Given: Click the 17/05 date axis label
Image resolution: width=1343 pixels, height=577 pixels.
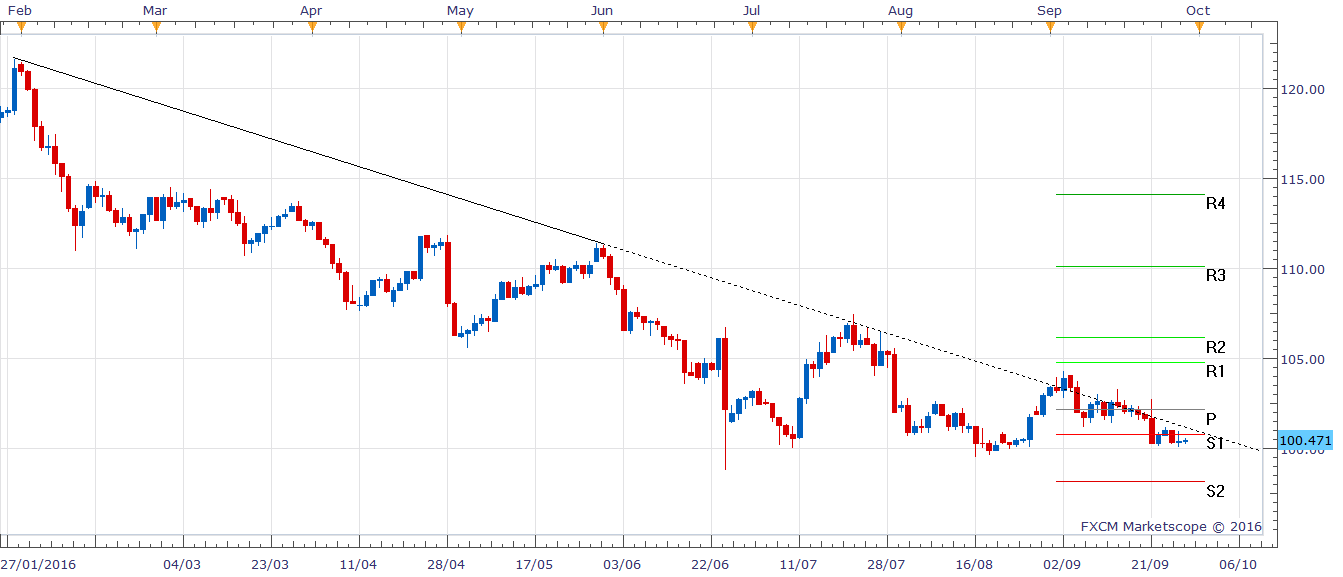Looking at the screenshot, I should point(533,564).
